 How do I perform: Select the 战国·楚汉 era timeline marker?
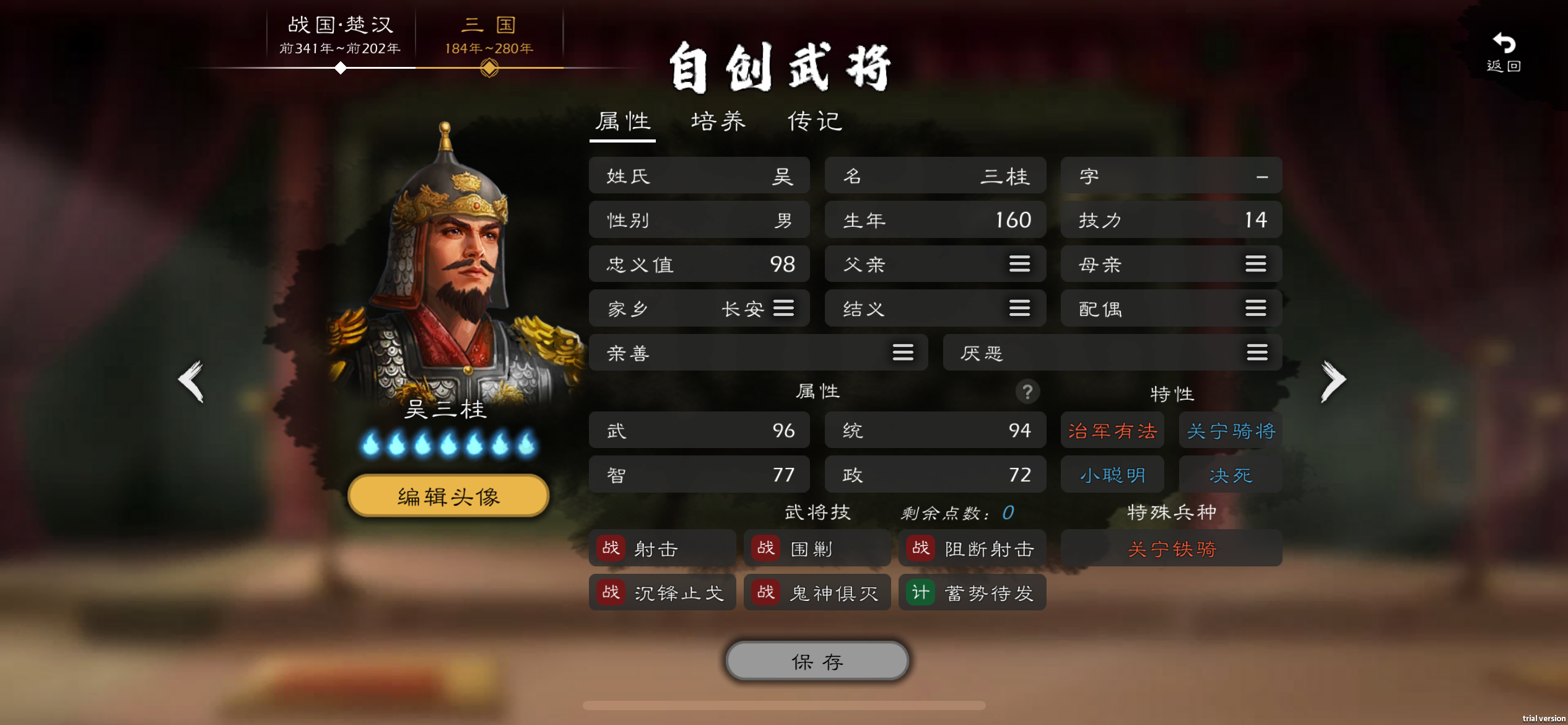point(340,68)
